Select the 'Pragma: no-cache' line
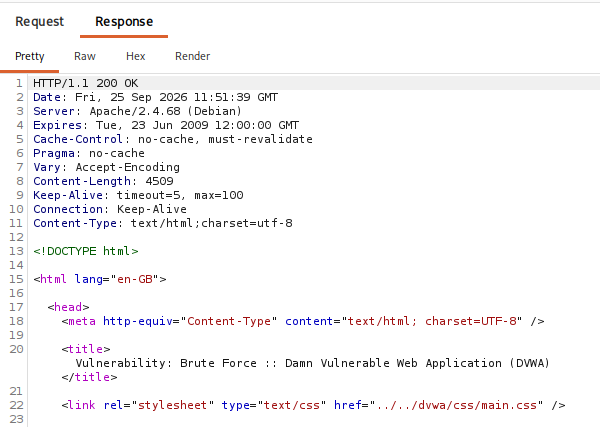Image resolution: width=600 pixels, height=427 pixels. click(89, 153)
